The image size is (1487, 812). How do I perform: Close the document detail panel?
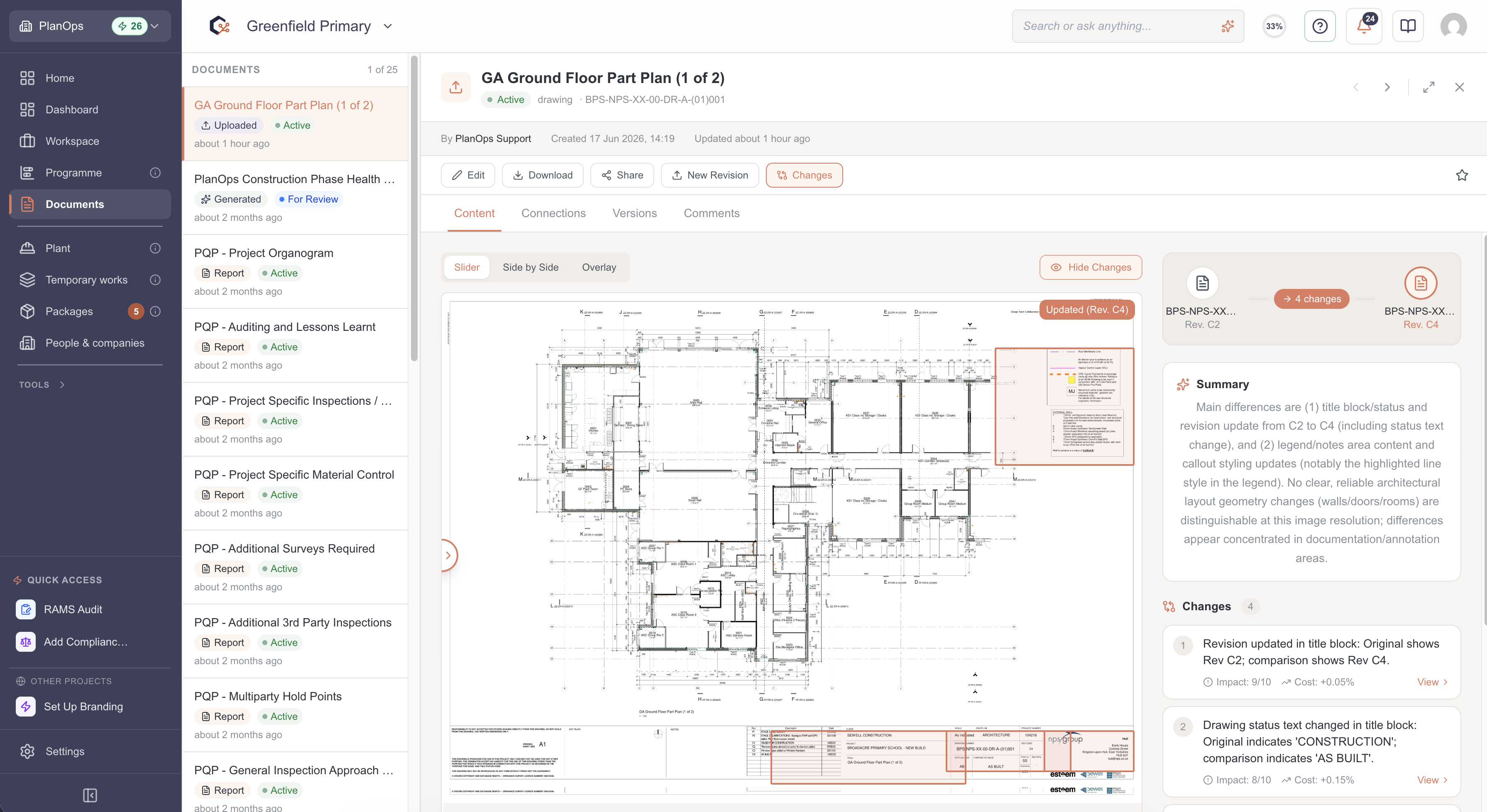coord(1459,87)
